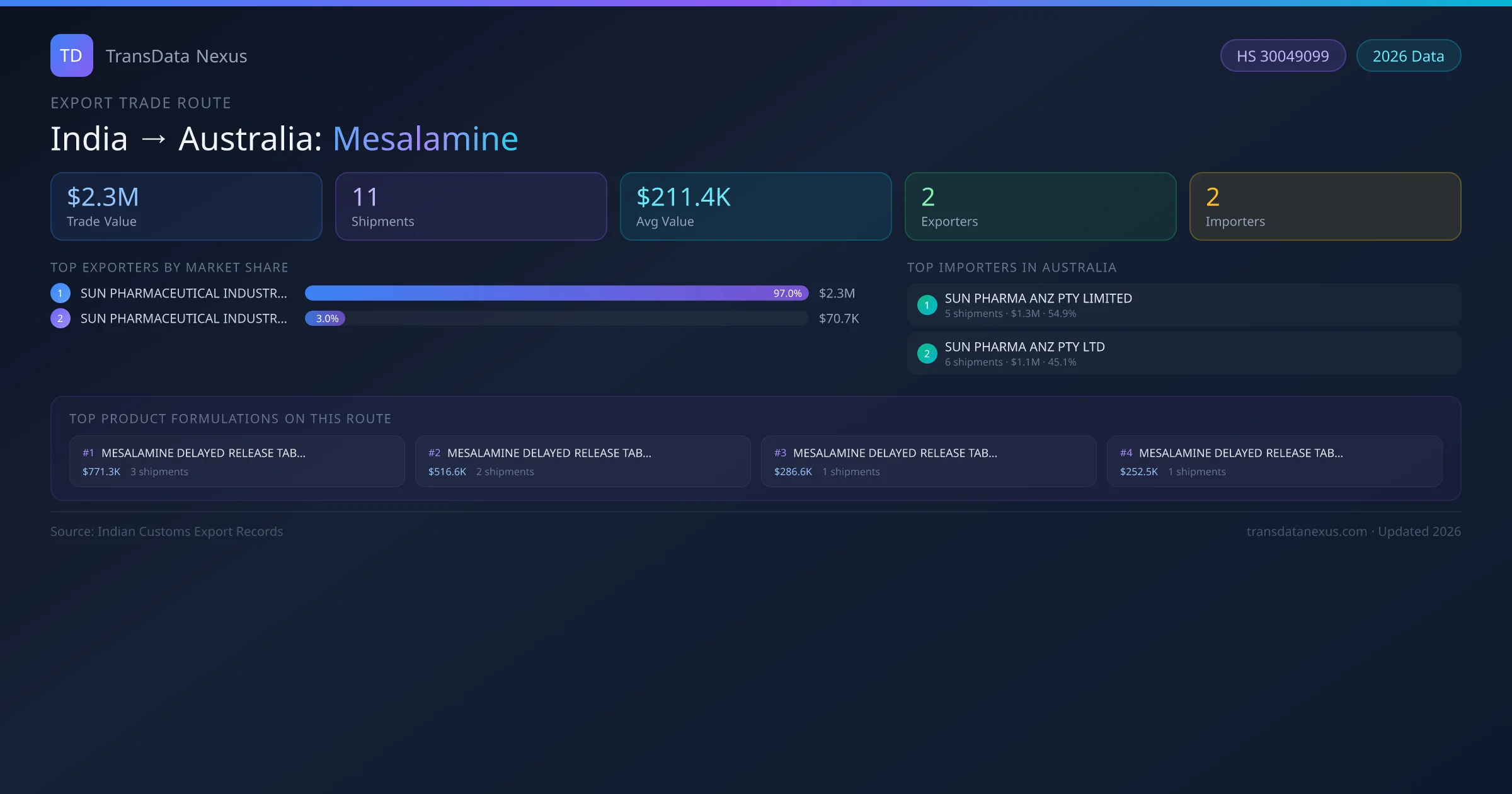Select the 2026 Data badge
The width and height of the screenshot is (1512, 794).
1408,56
